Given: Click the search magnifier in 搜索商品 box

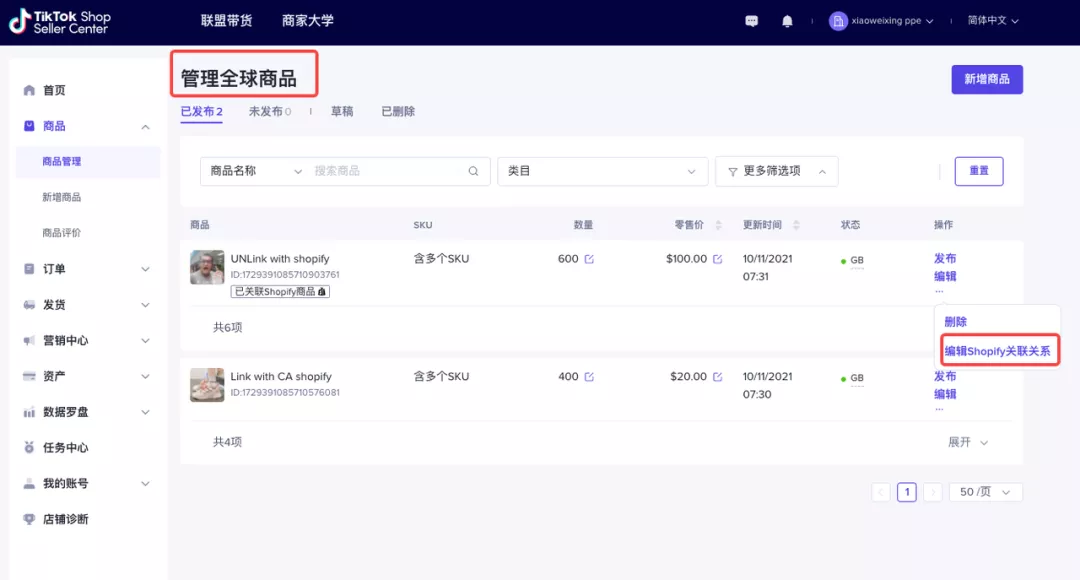Looking at the screenshot, I should coord(472,171).
